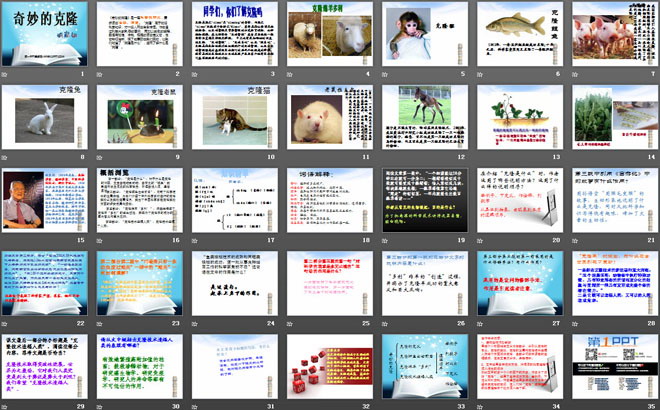Click animation star icon under slide 5
660x410 pixels.
tap(385, 75)
